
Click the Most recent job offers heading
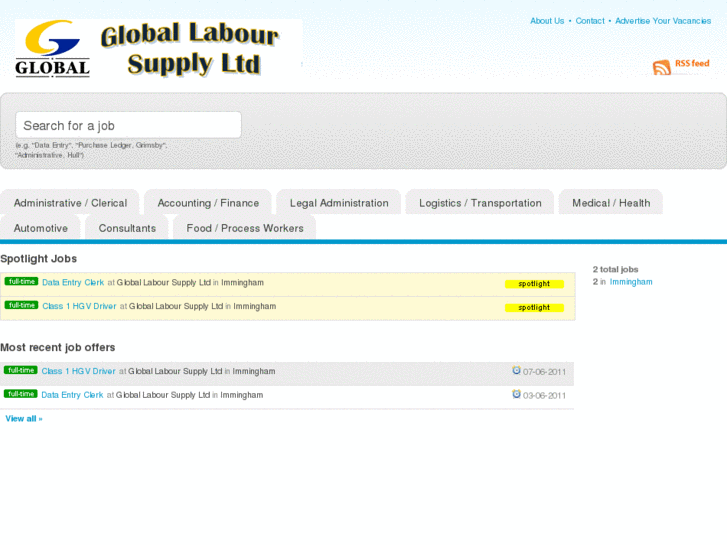tap(57, 347)
